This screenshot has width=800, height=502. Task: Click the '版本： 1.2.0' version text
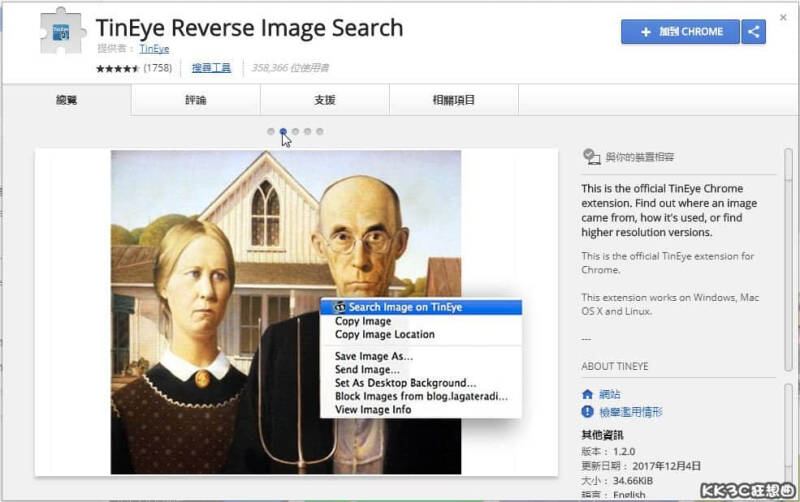608,451
